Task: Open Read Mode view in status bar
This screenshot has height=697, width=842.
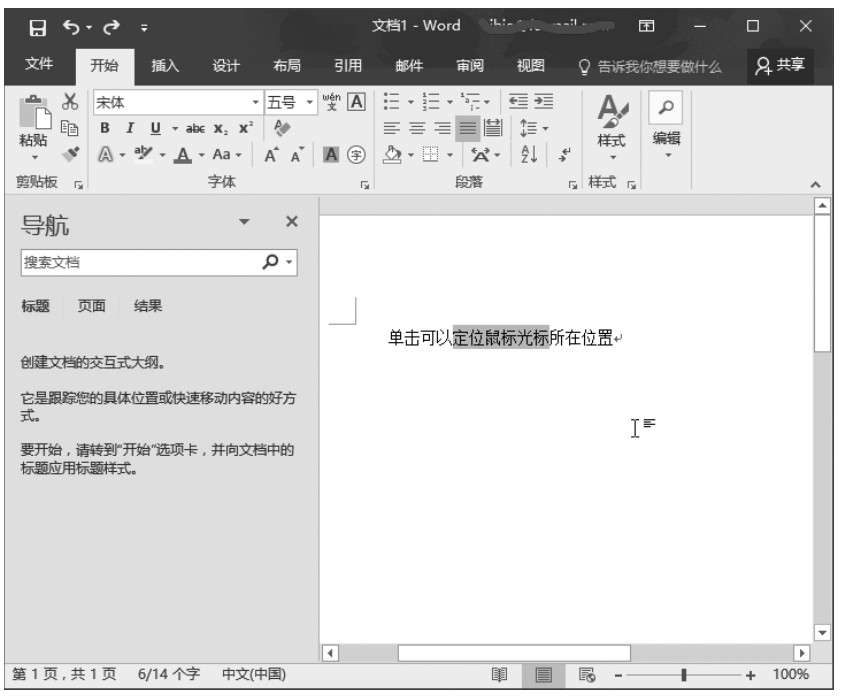Action: [499, 675]
